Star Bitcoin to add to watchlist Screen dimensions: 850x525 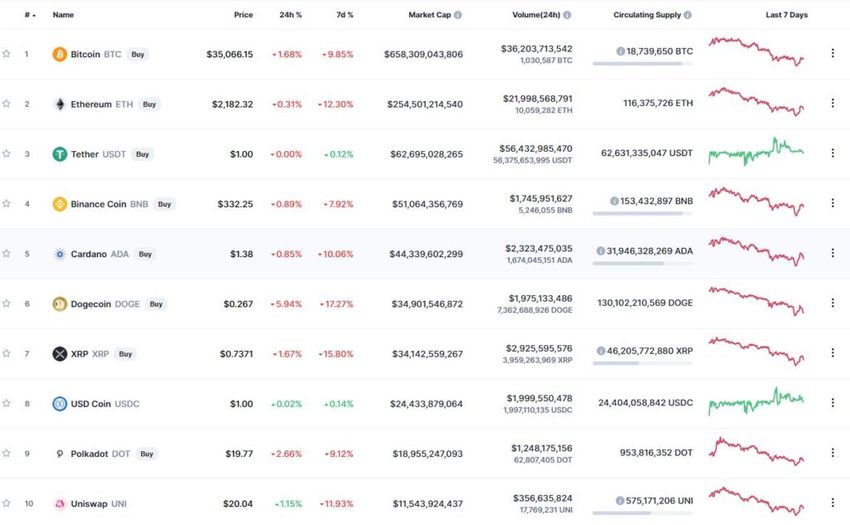(7, 54)
